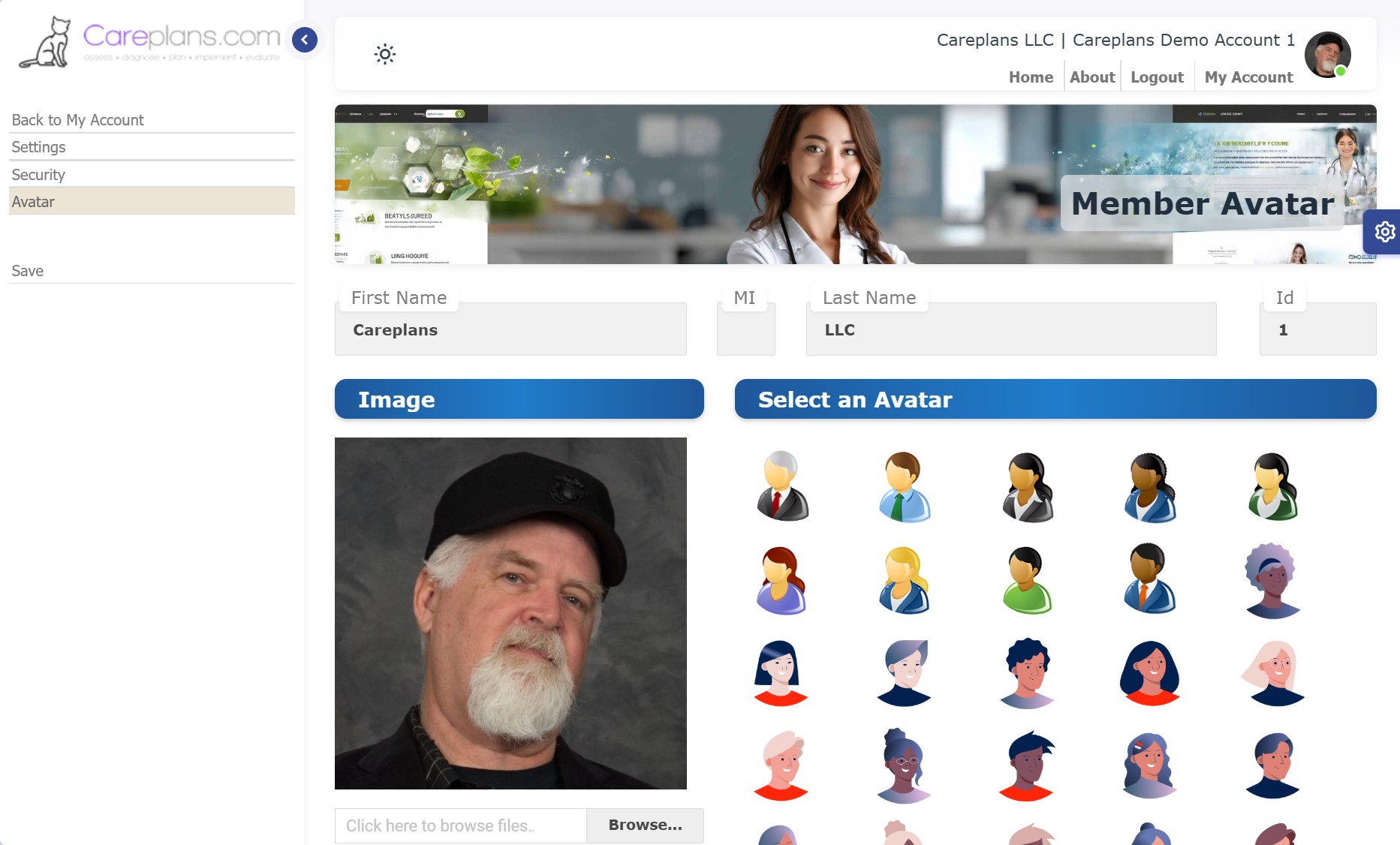This screenshot has width=1400, height=845.
Task: Collapse the sidebar with the chevron button
Action: 305,40
